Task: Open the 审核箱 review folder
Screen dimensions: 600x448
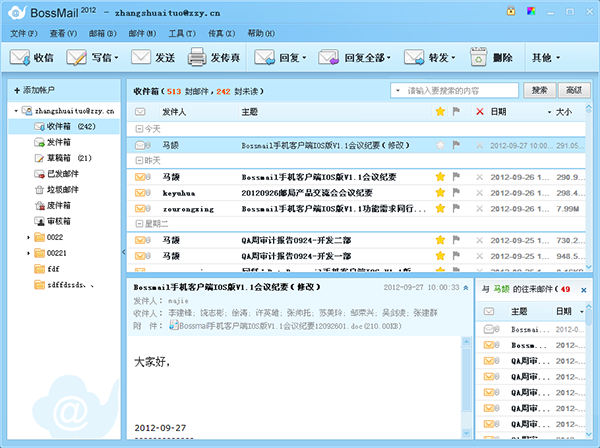Action: 52,222
